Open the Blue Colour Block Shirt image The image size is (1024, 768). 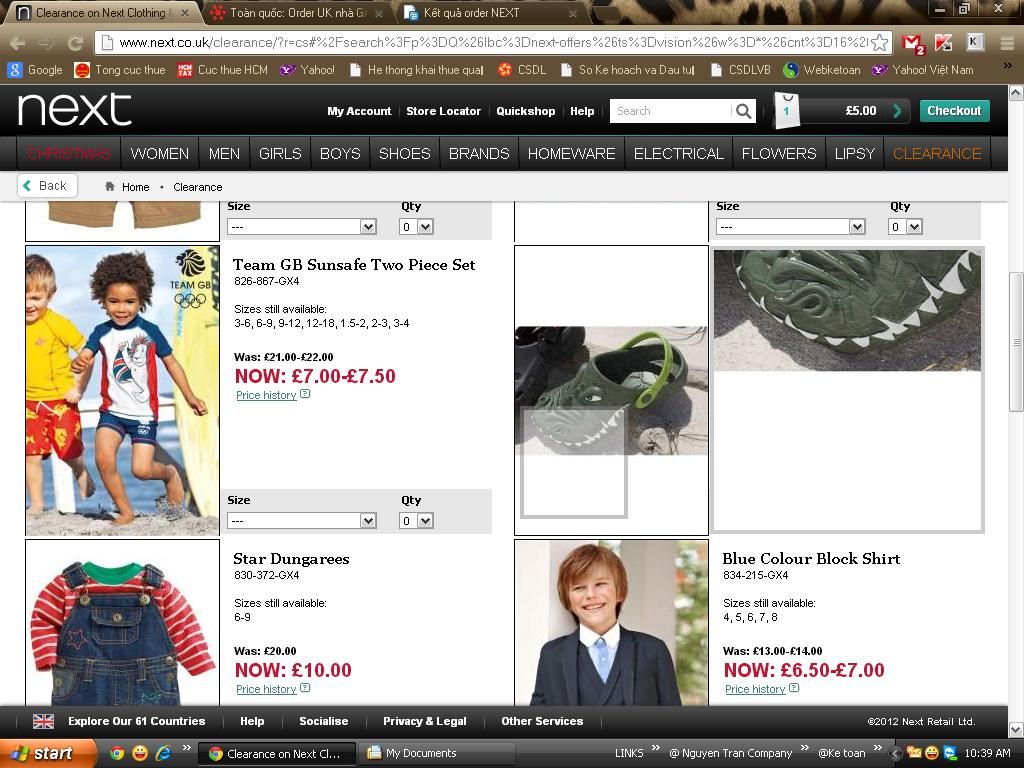click(x=611, y=623)
